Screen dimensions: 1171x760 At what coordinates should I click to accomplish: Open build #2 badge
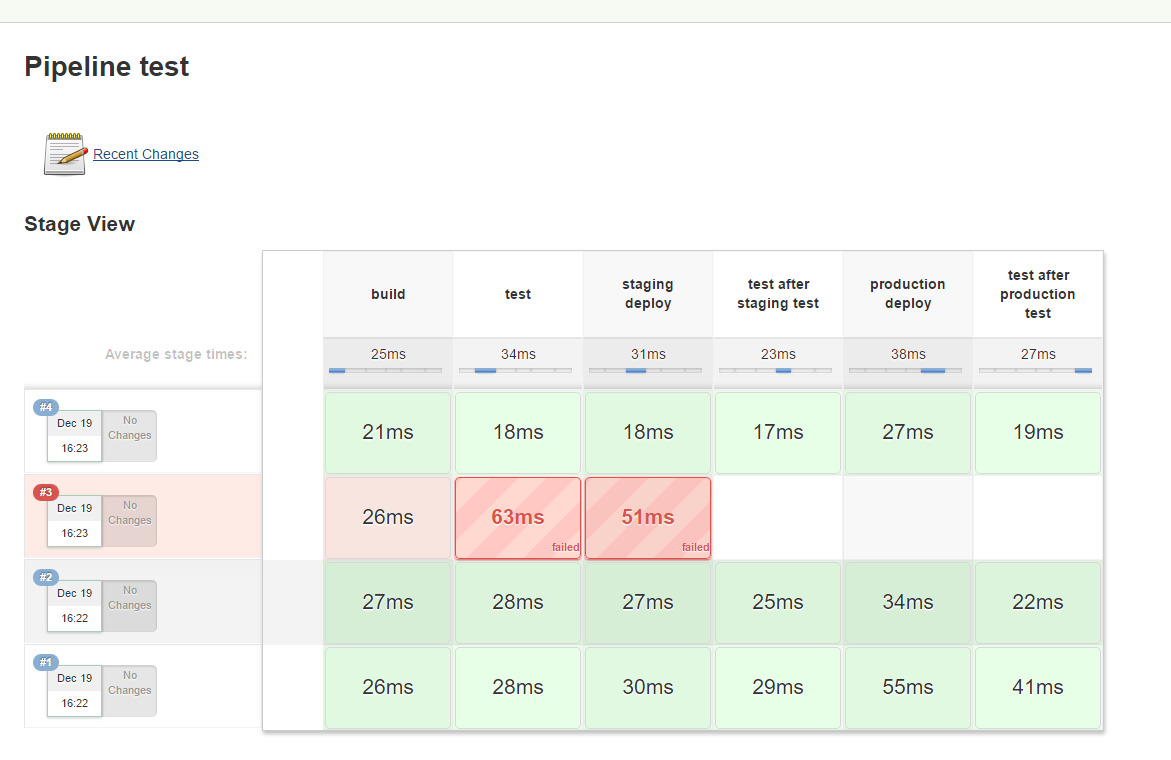pos(46,577)
